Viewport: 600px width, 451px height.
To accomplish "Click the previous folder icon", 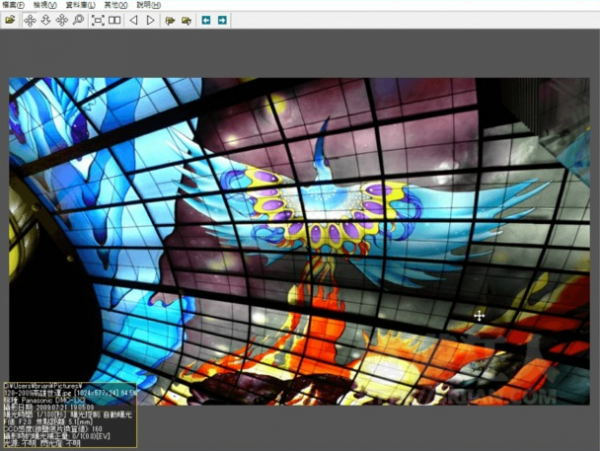I will click(x=170, y=20).
